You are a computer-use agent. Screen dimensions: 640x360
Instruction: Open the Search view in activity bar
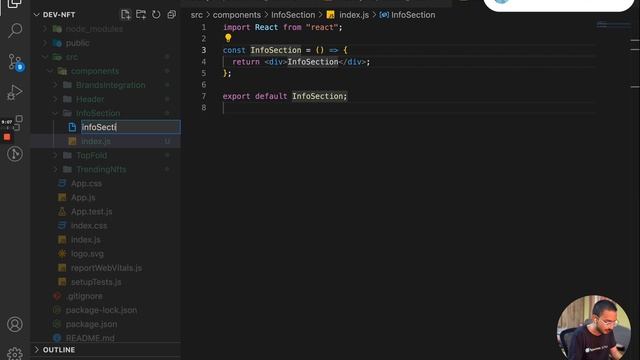click(x=15, y=30)
